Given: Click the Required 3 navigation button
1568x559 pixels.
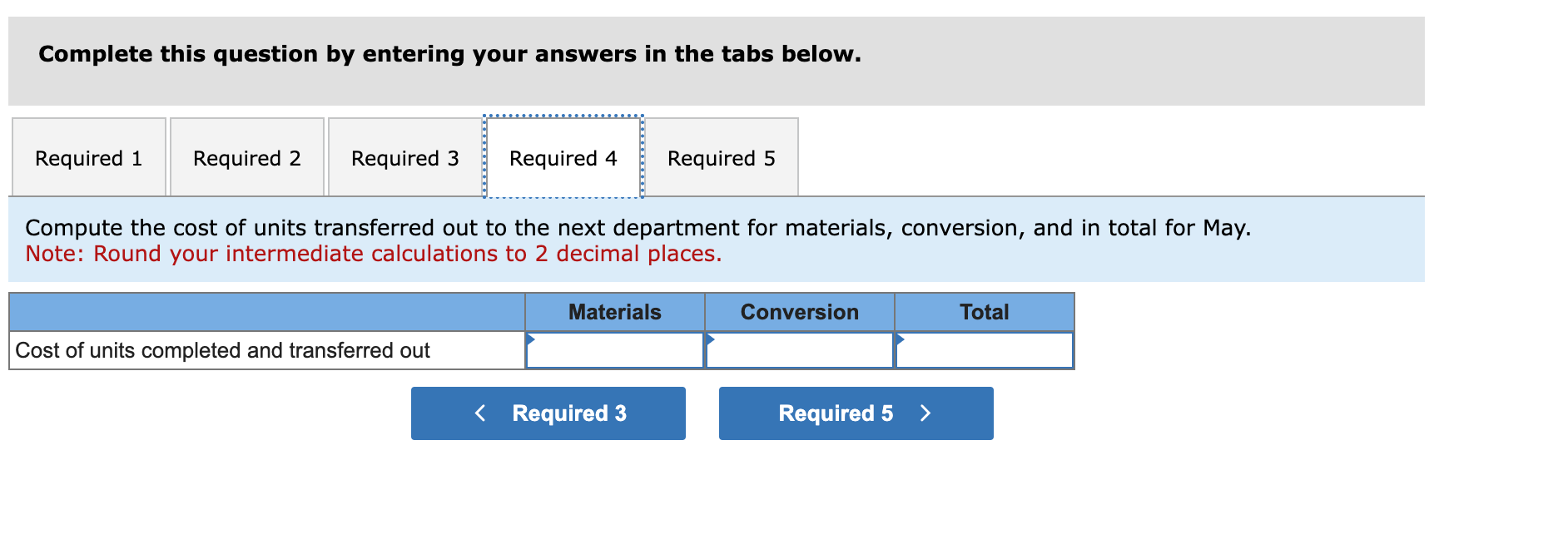Looking at the screenshot, I should (548, 413).
